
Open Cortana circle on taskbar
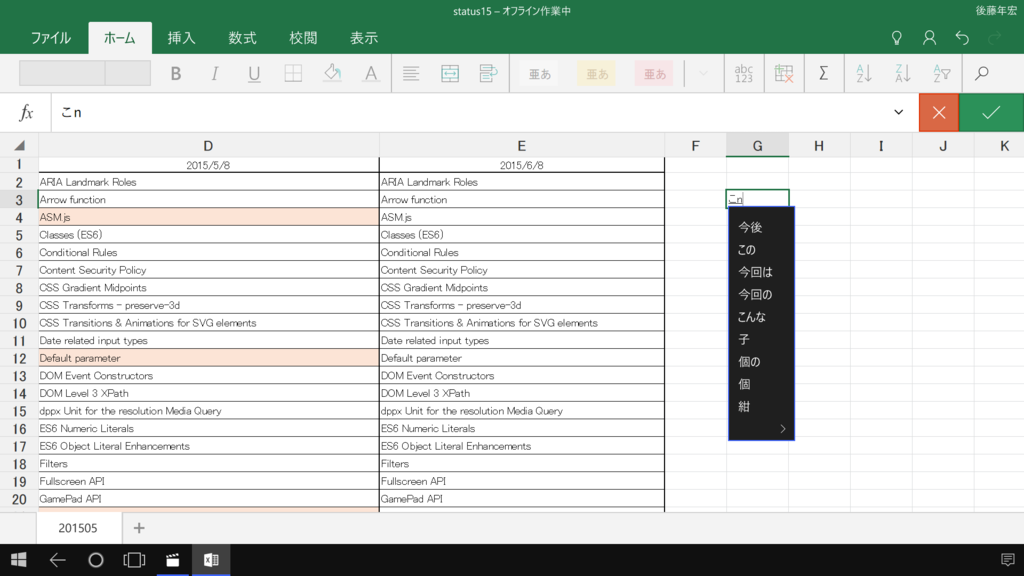point(96,560)
